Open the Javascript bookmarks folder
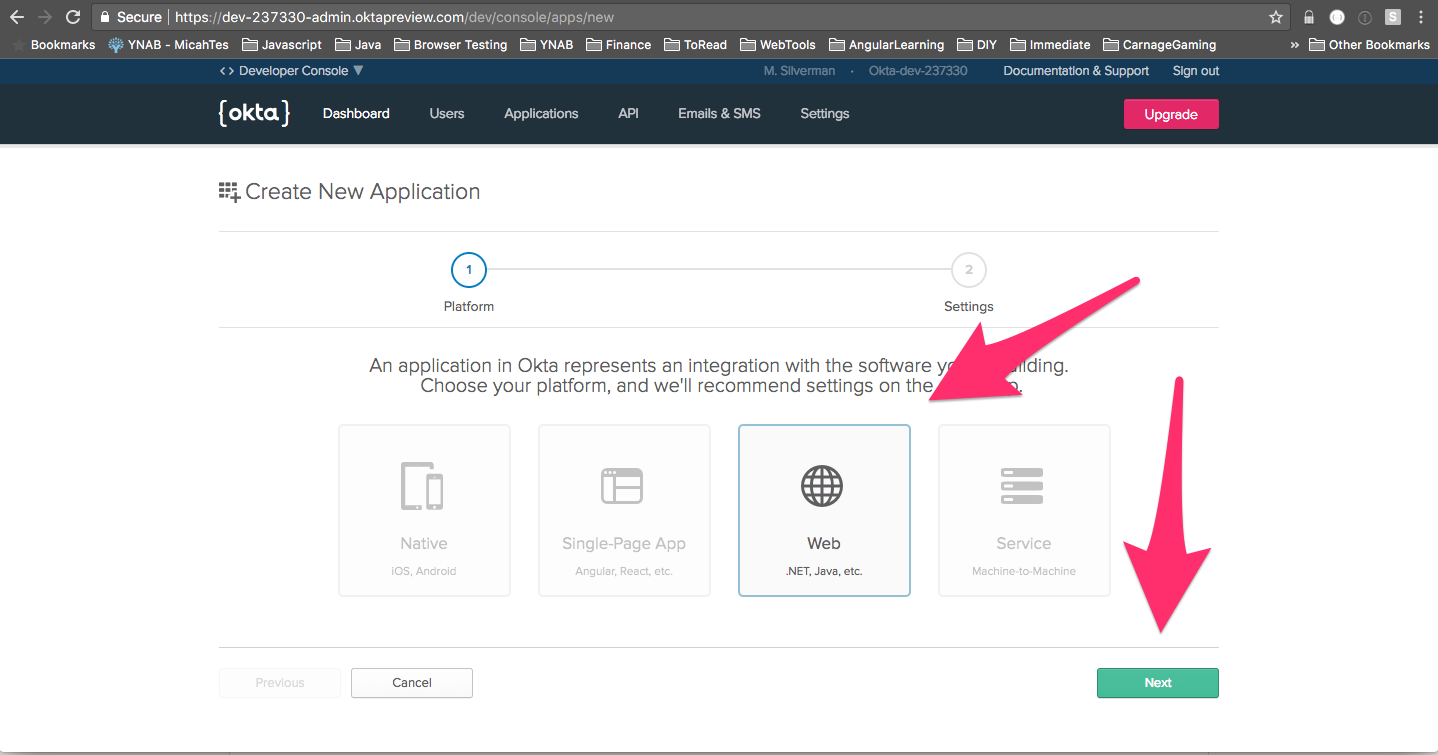This screenshot has height=755, width=1438. (x=282, y=44)
